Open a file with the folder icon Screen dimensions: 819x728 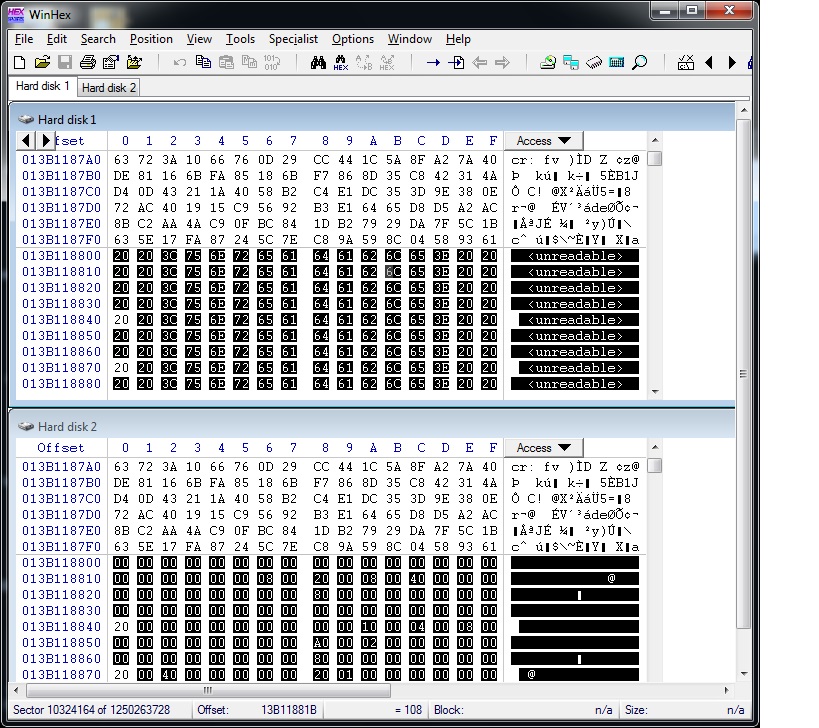(43, 61)
